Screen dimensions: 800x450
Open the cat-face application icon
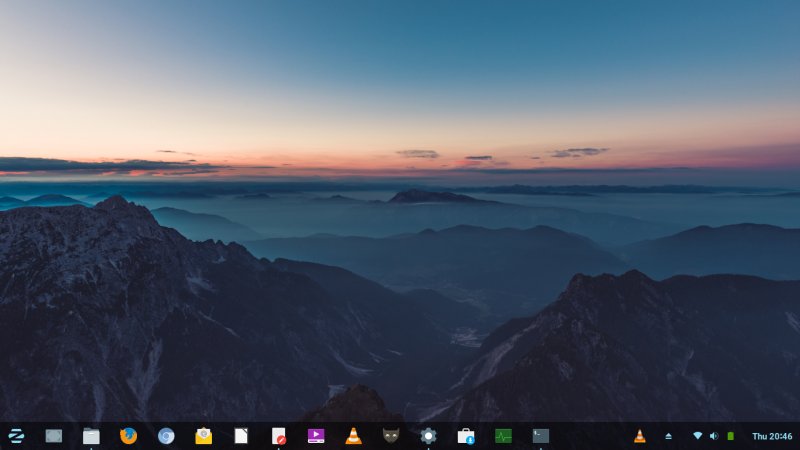click(391, 436)
